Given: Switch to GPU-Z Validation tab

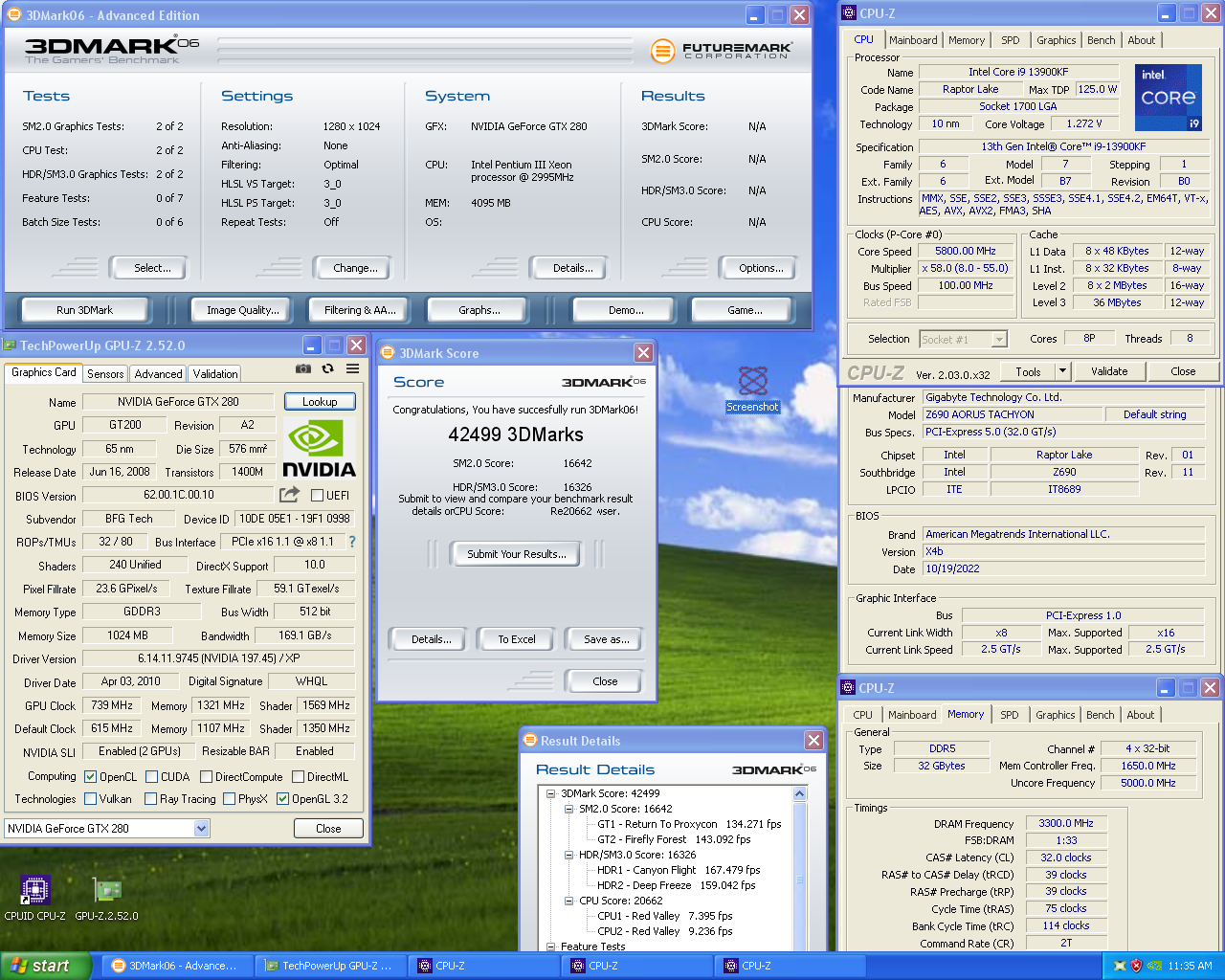Looking at the screenshot, I should pos(214,374).
